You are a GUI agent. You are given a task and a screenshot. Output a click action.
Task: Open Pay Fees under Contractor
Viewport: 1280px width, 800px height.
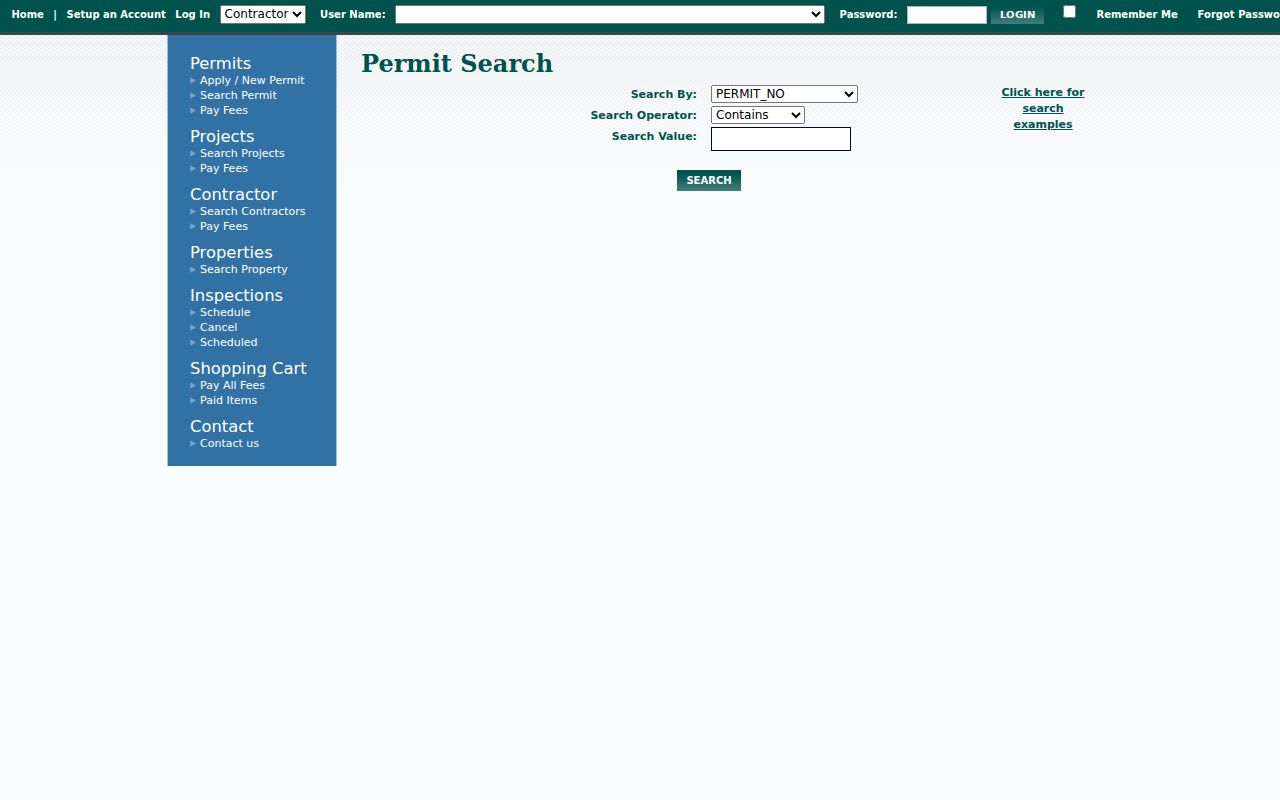pyautogui.click(x=224, y=226)
